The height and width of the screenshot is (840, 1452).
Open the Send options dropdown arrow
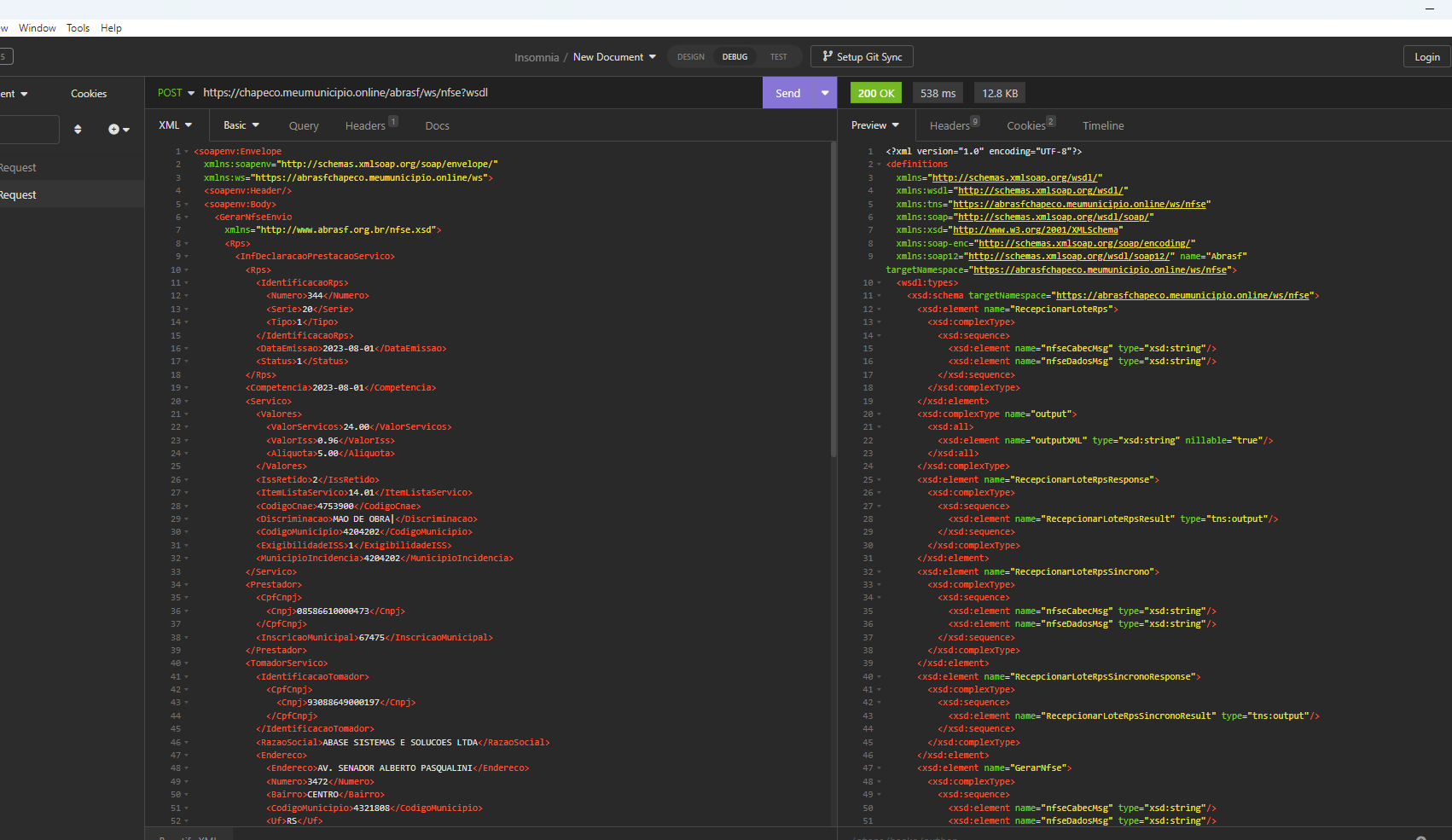click(825, 93)
